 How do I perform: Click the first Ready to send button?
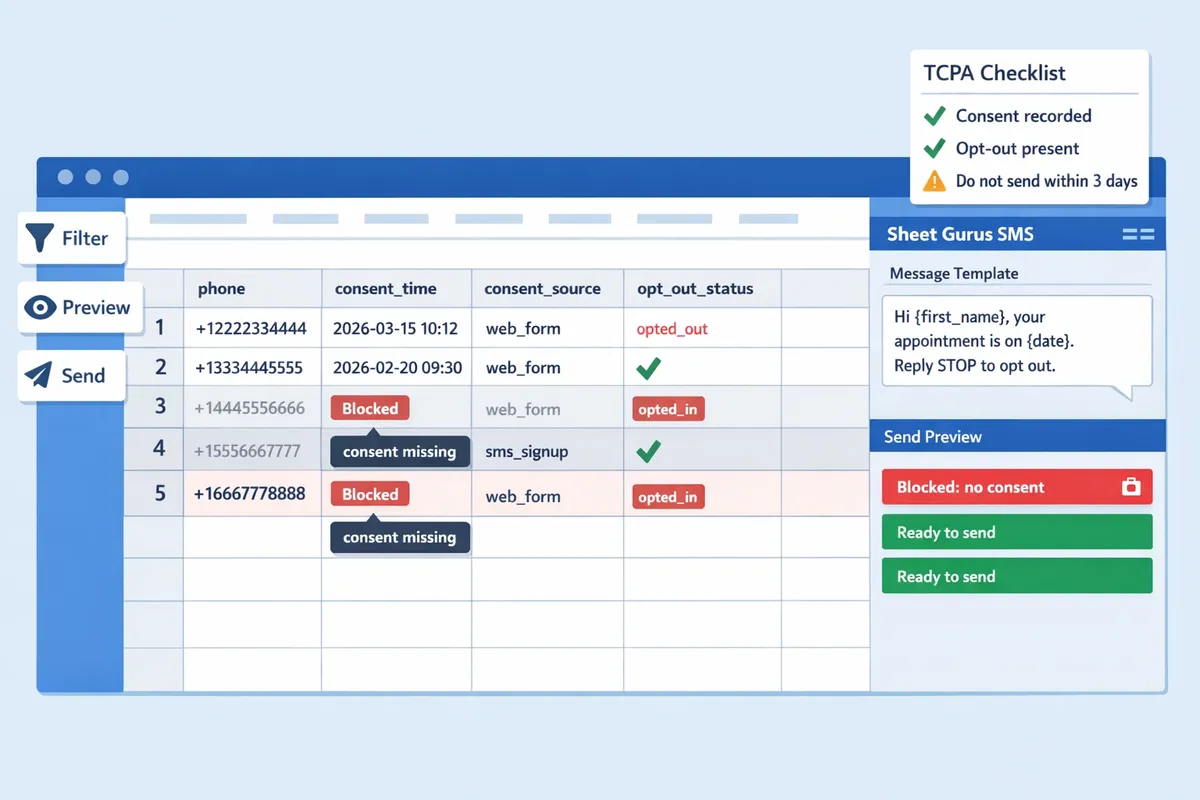(x=1016, y=532)
